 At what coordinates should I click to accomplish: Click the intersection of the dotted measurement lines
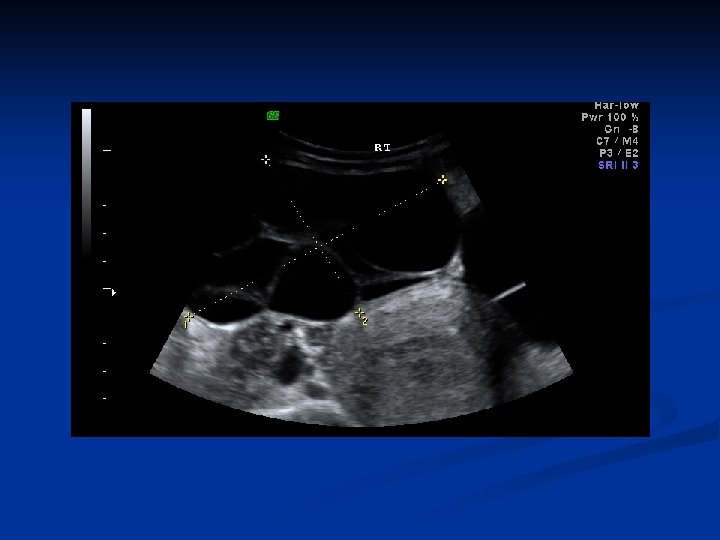tap(318, 244)
